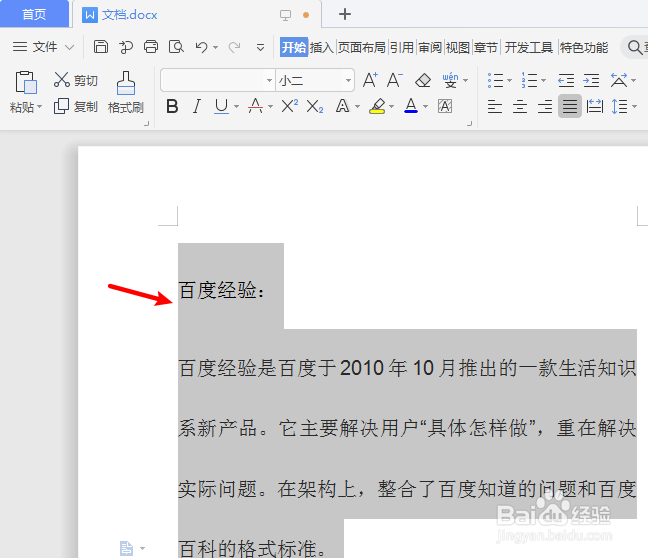Expand the quick access toolbar customize arrow
648x558 pixels.
pyautogui.click(x=260, y=48)
